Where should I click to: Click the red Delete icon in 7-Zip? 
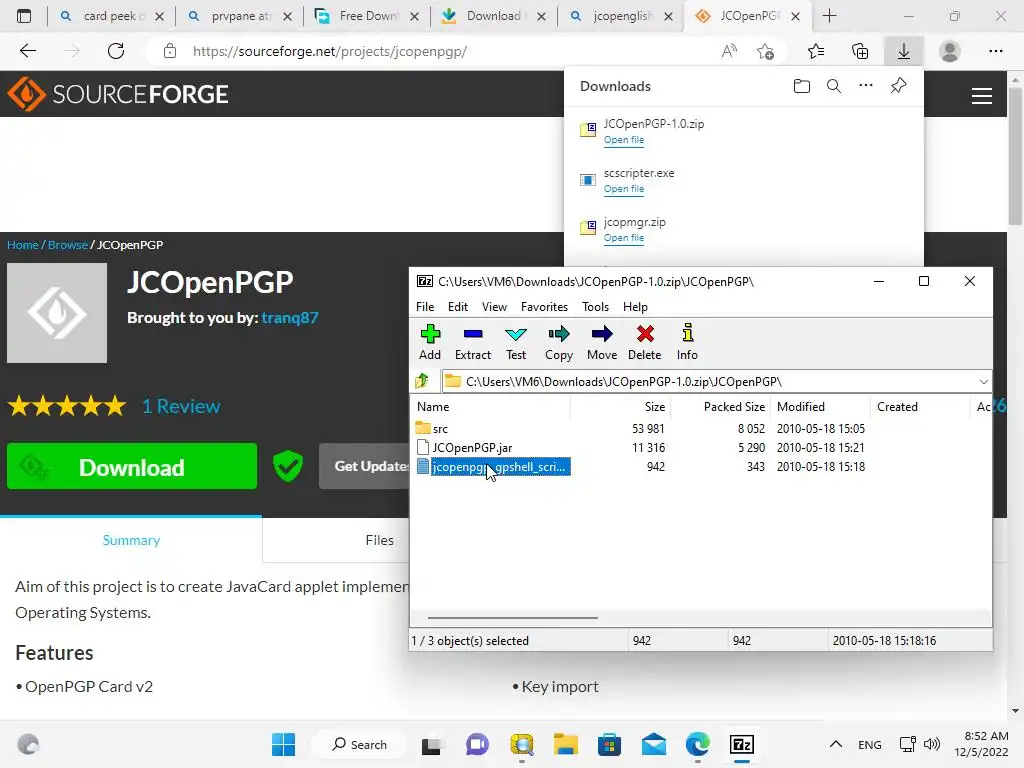click(645, 342)
